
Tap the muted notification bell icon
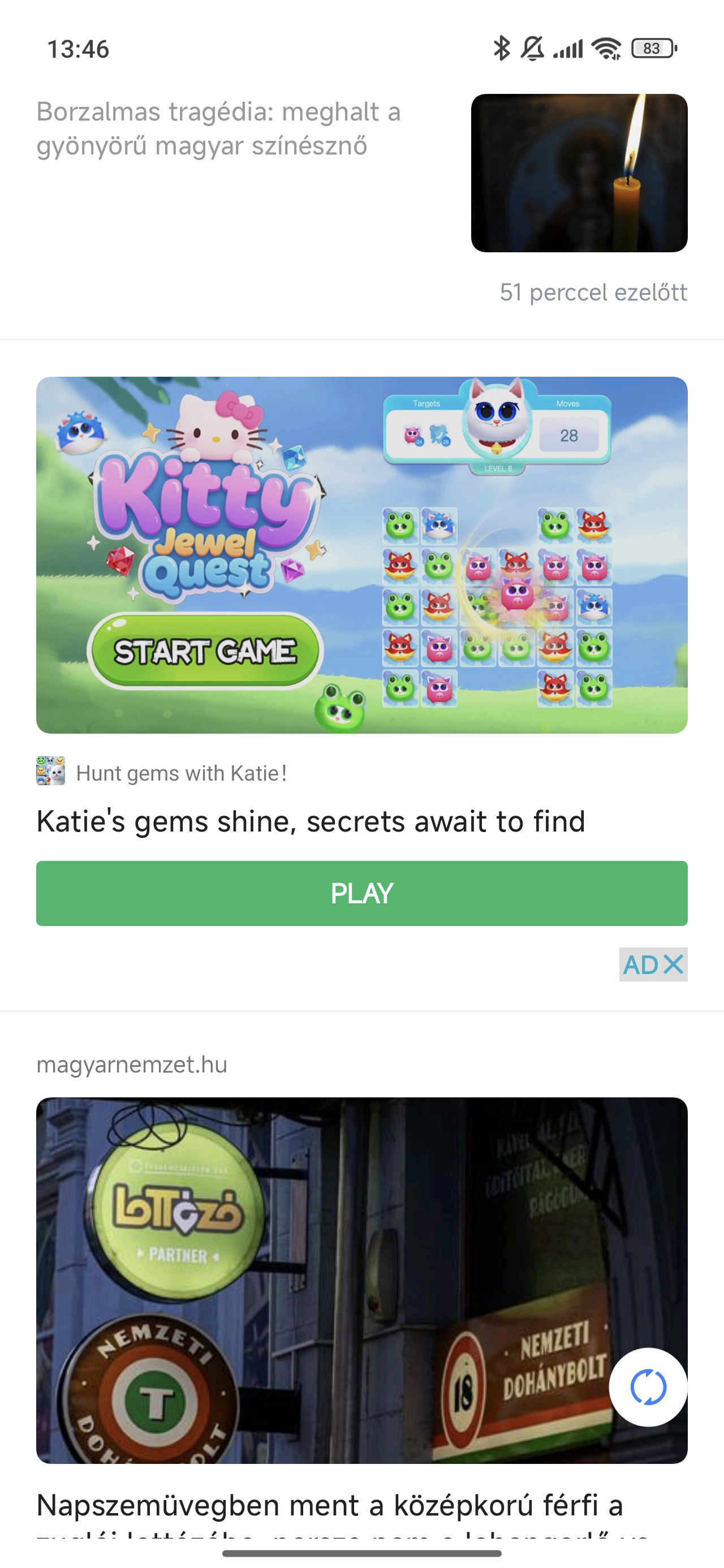tap(533, 48)
